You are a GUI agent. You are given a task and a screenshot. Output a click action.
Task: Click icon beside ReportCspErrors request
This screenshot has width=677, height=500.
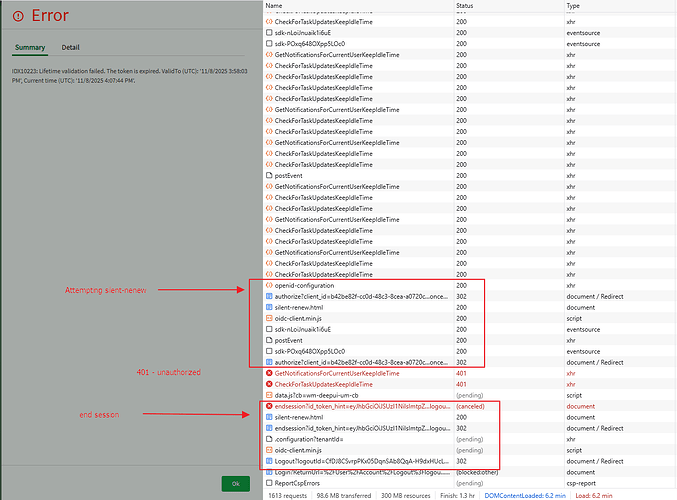click(x=269, y=483)
